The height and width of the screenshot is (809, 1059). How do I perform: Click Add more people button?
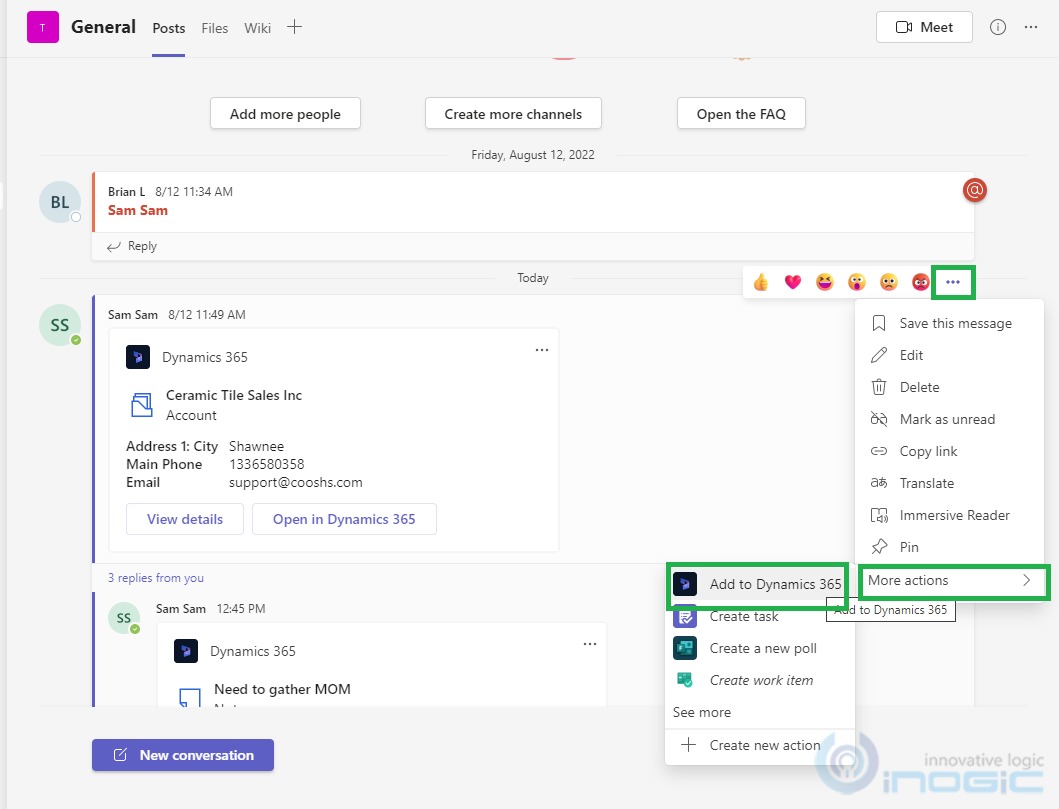(x=285, y=113)
